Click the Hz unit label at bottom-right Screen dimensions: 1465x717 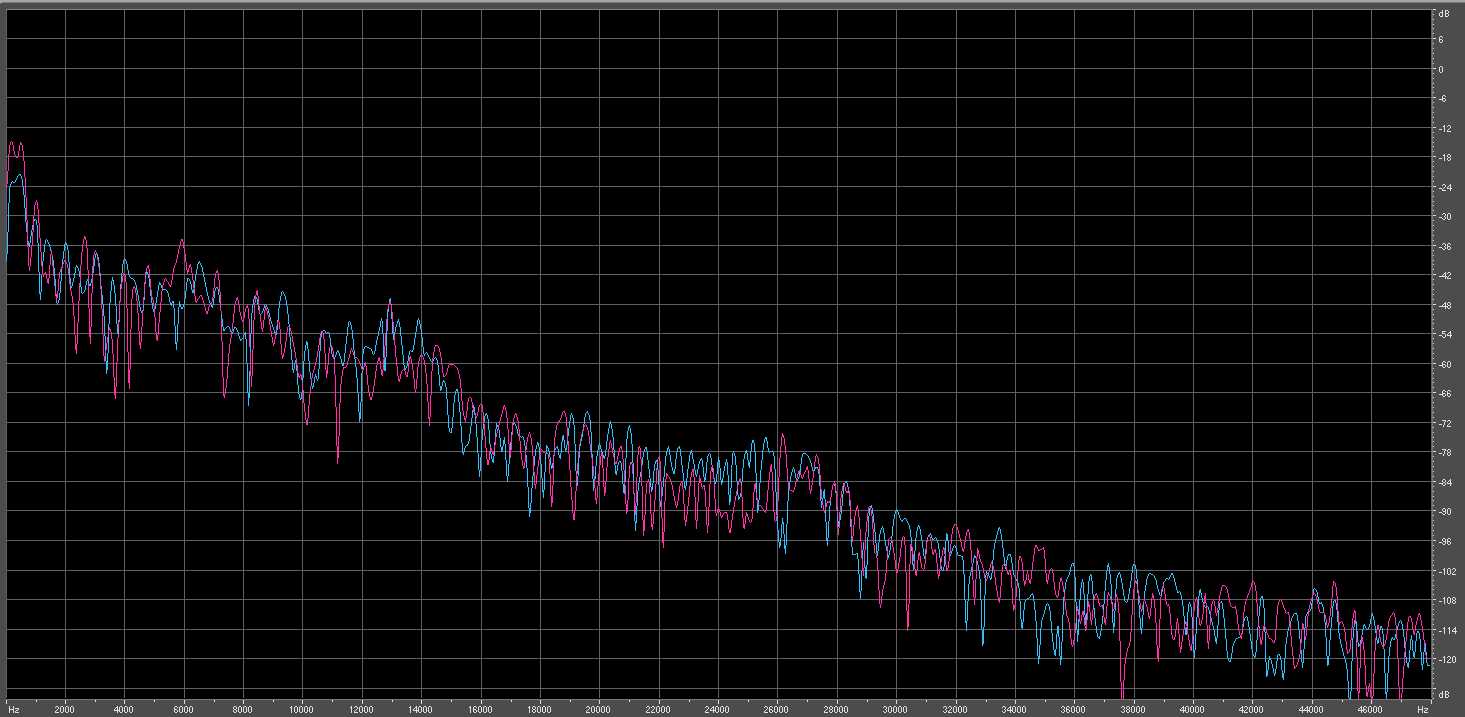tap(1422, 709)
